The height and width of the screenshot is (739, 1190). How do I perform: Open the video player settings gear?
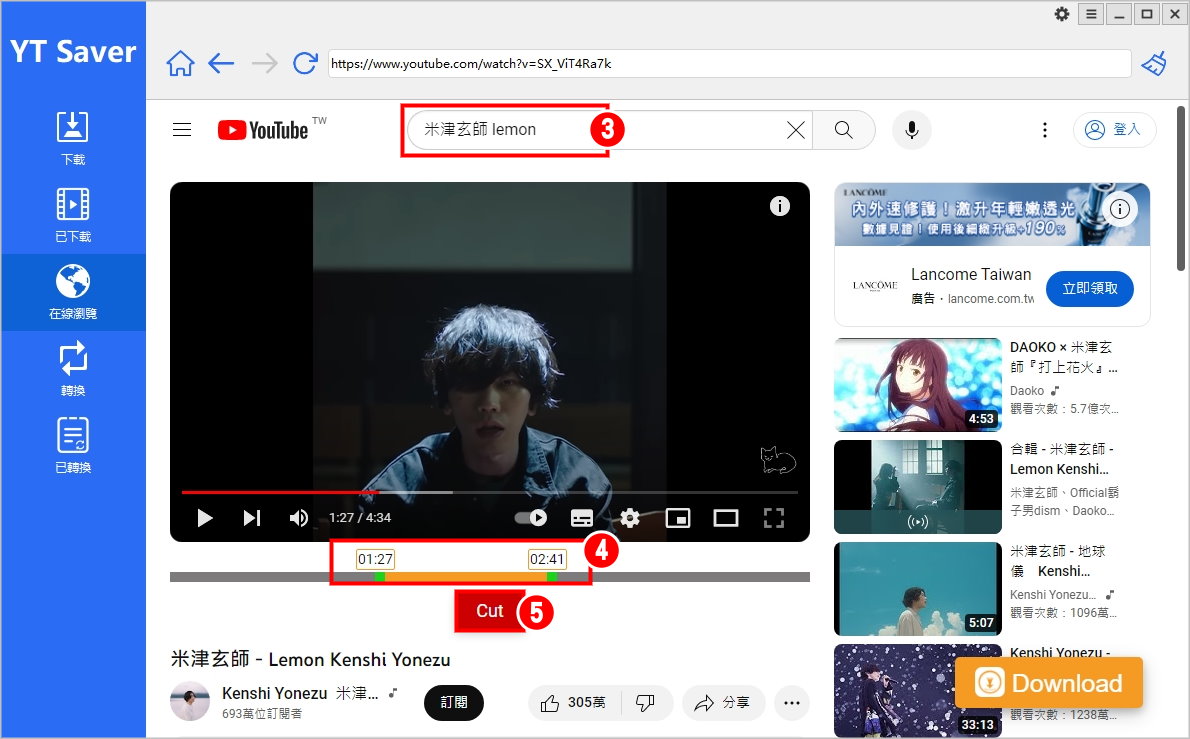(630, 517)
